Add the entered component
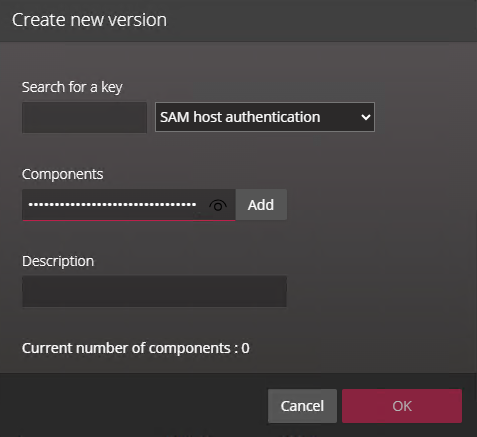The width and height of the screenshot is (477, 437). [x=261, y=204]
